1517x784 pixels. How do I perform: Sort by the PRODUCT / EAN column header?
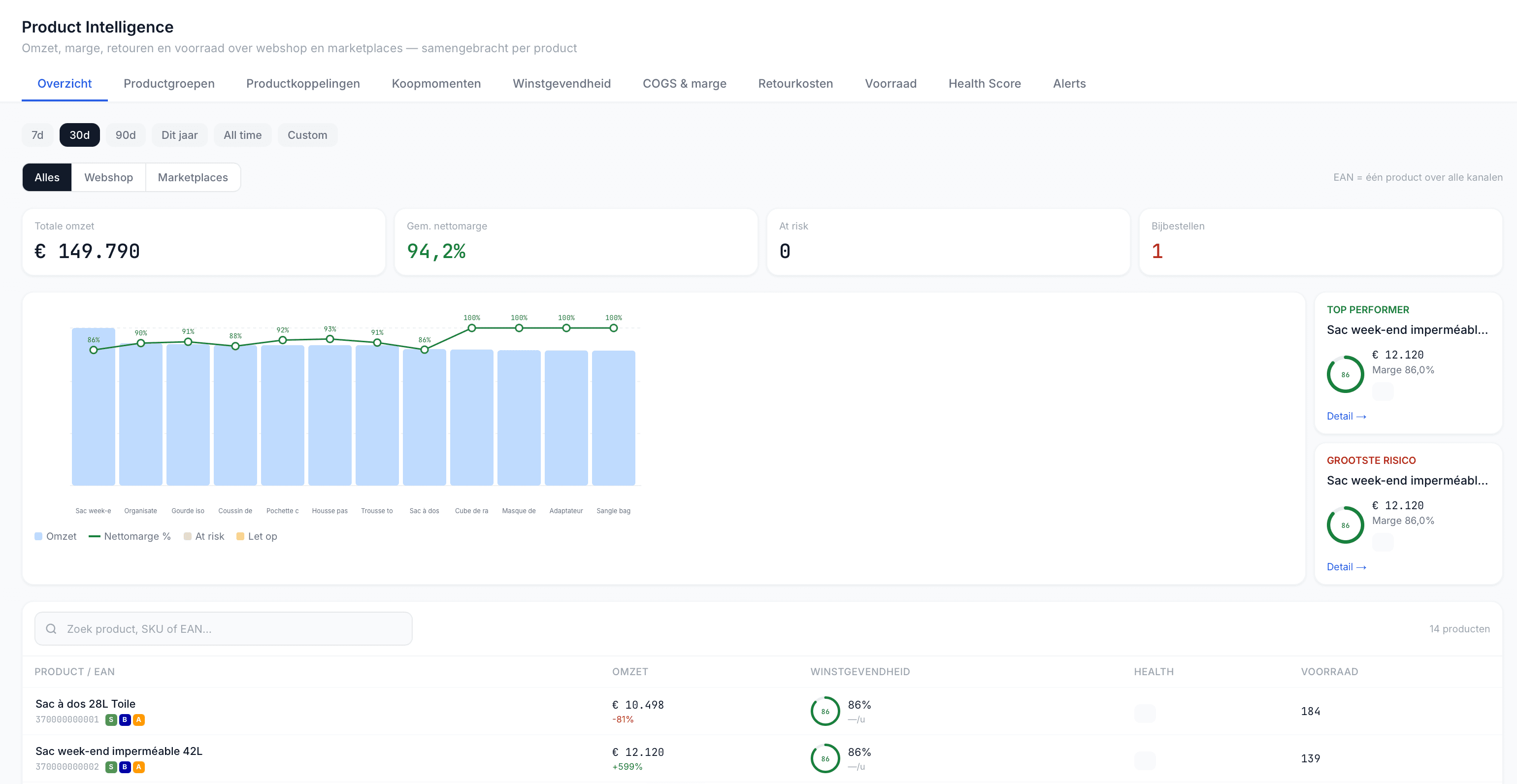tap(75, 672)
